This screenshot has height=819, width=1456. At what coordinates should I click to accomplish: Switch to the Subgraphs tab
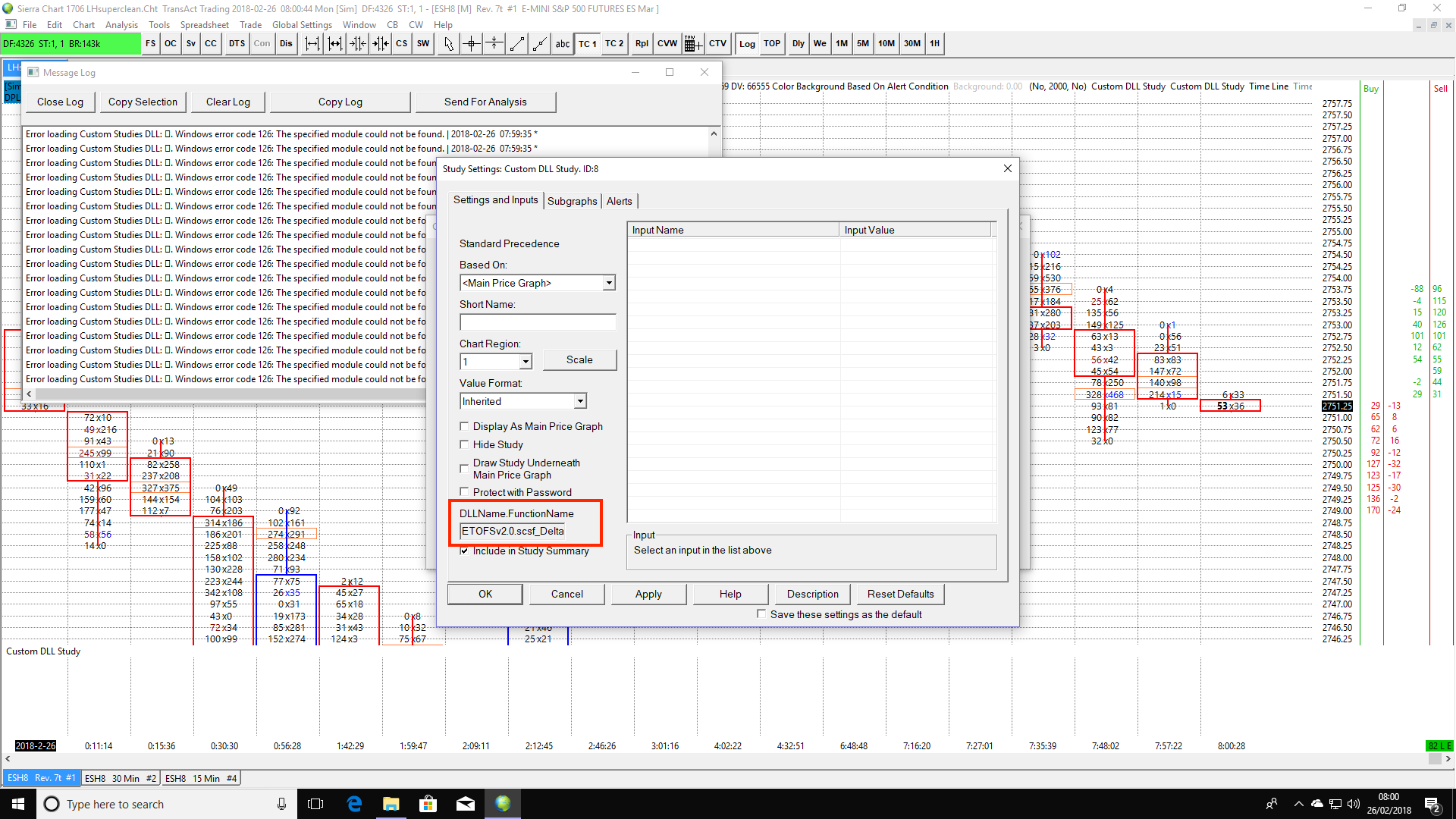572,201
